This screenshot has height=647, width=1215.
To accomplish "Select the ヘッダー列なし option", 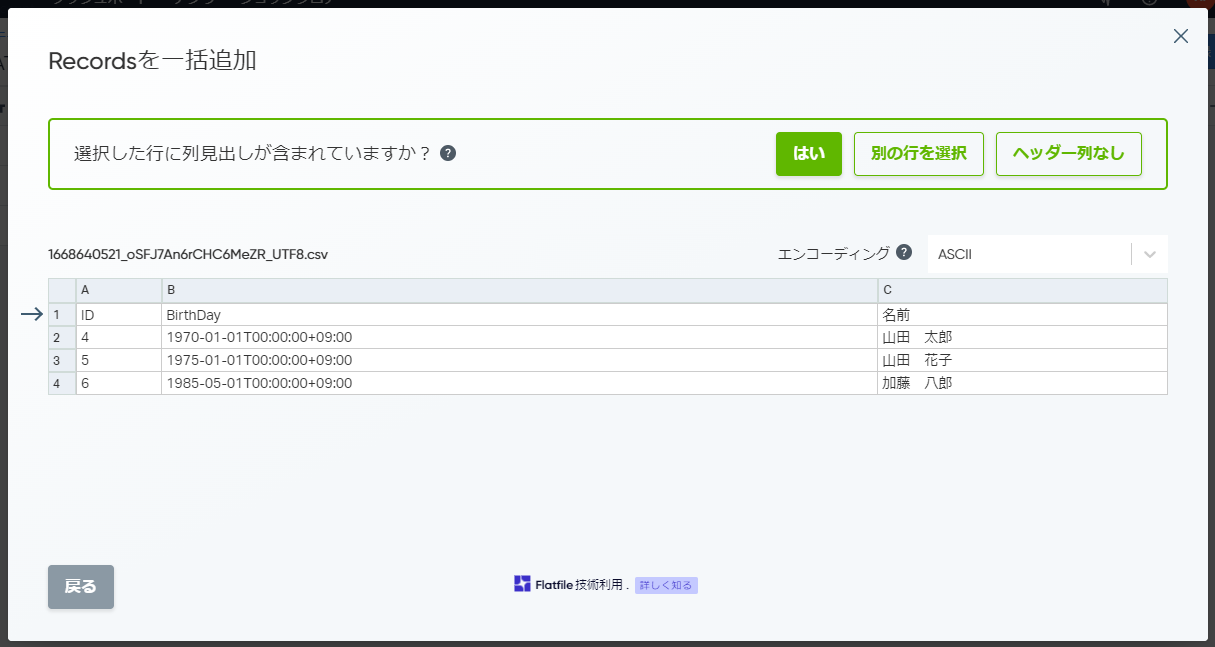I will [1069, 154].
